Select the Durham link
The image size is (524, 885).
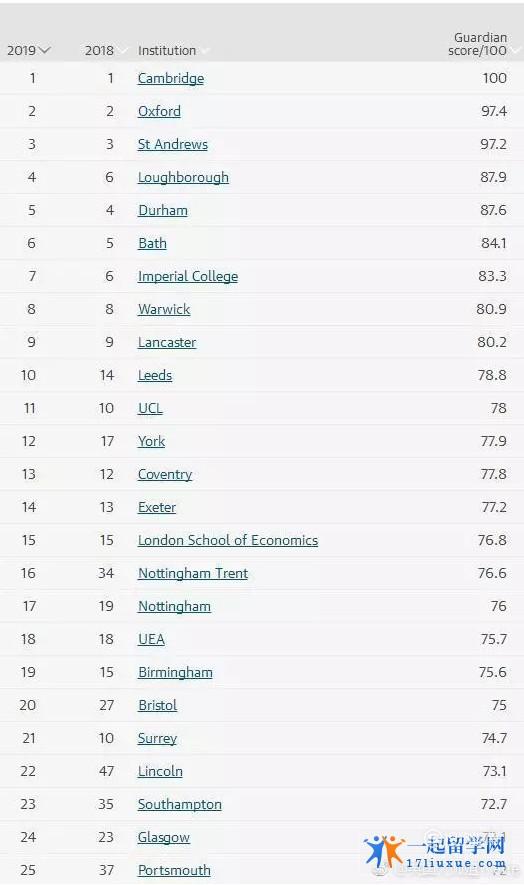coord(163,211)
